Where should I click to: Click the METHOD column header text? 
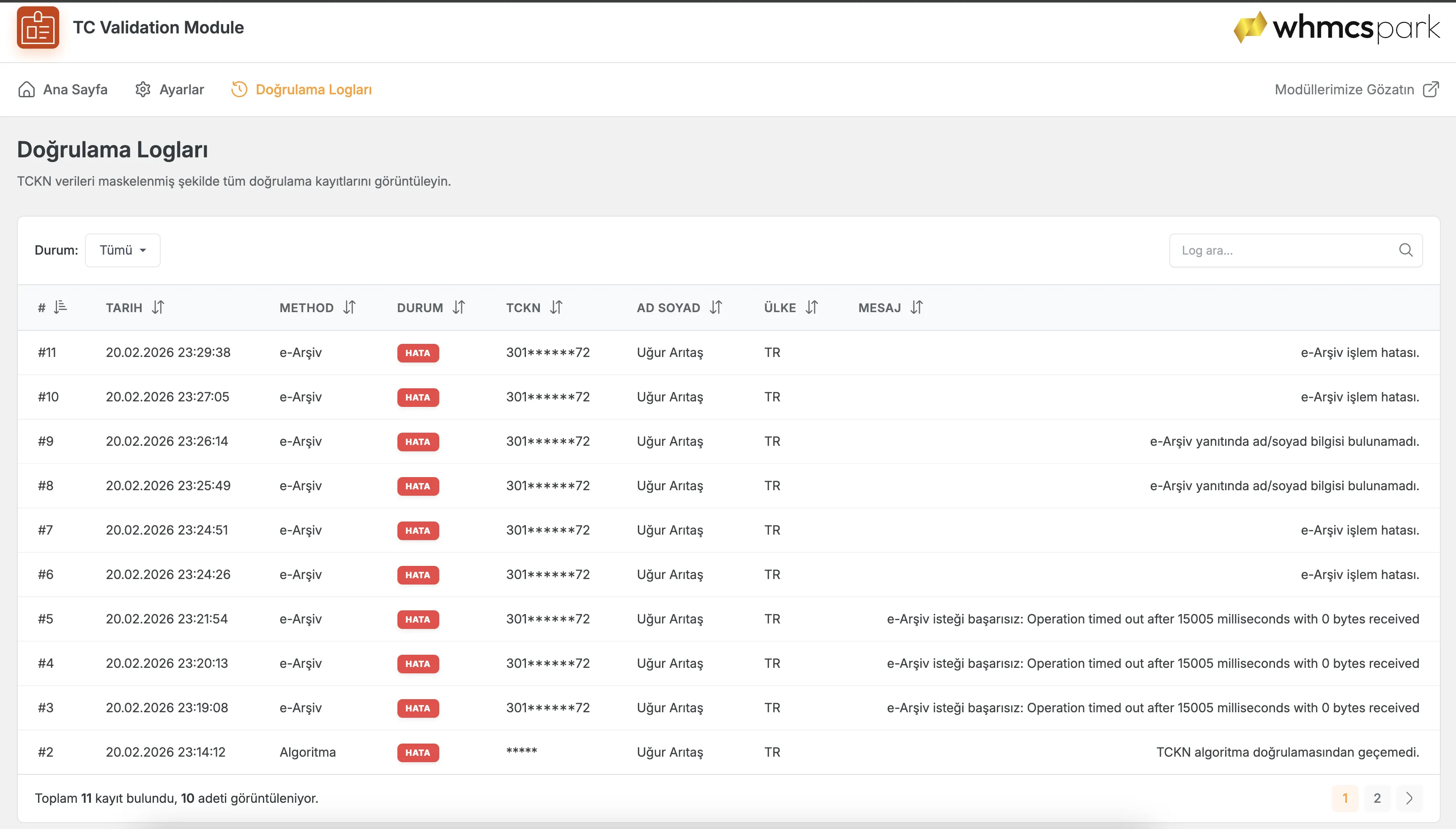point(307,307)
